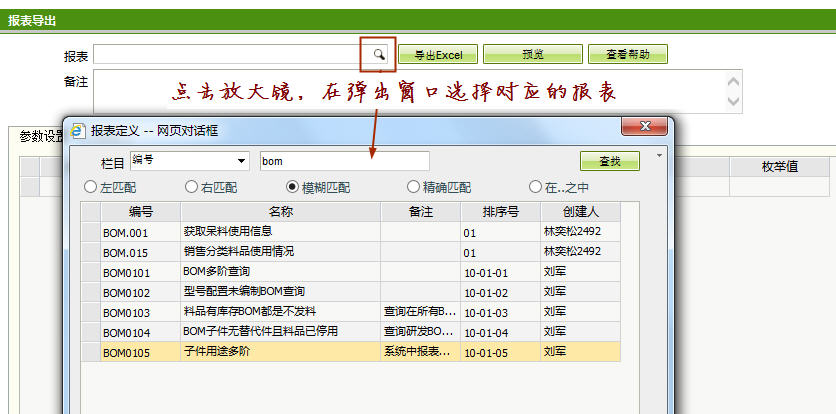Click 林奕松2492 creator cell in BOM.001 row

(581, 232)
